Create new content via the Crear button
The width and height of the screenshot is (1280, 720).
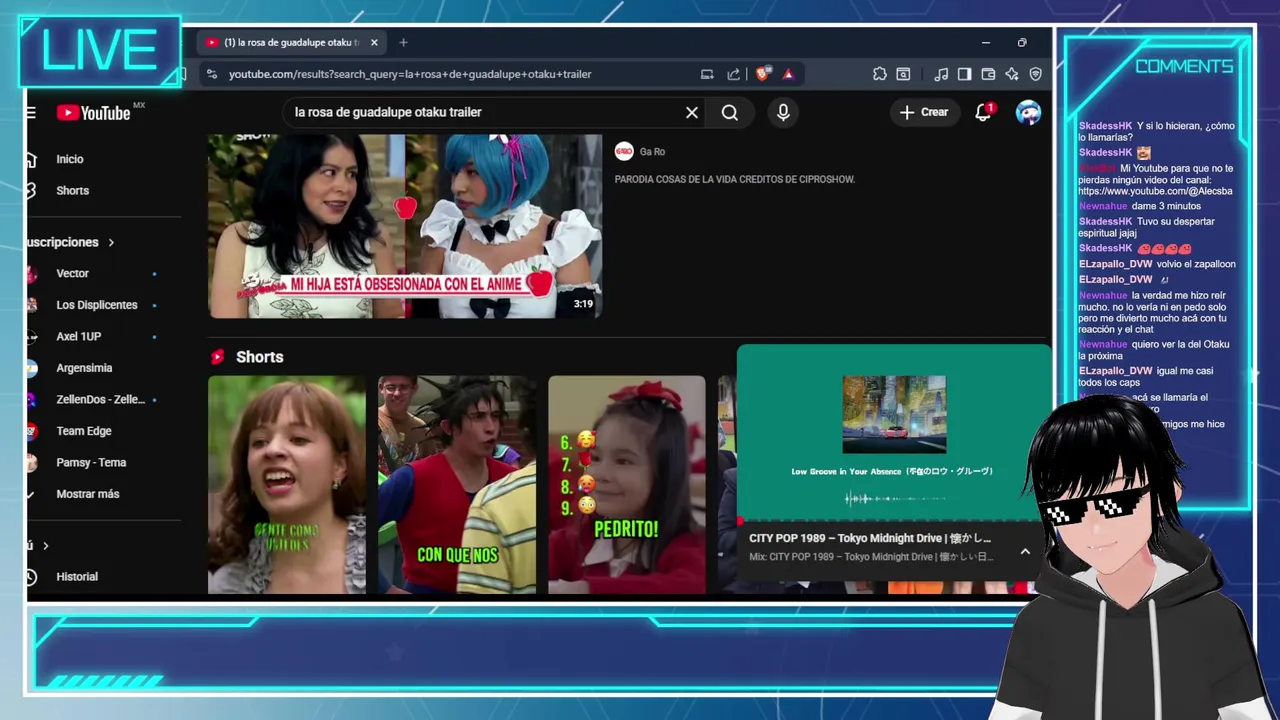click(x=923, y=113)
